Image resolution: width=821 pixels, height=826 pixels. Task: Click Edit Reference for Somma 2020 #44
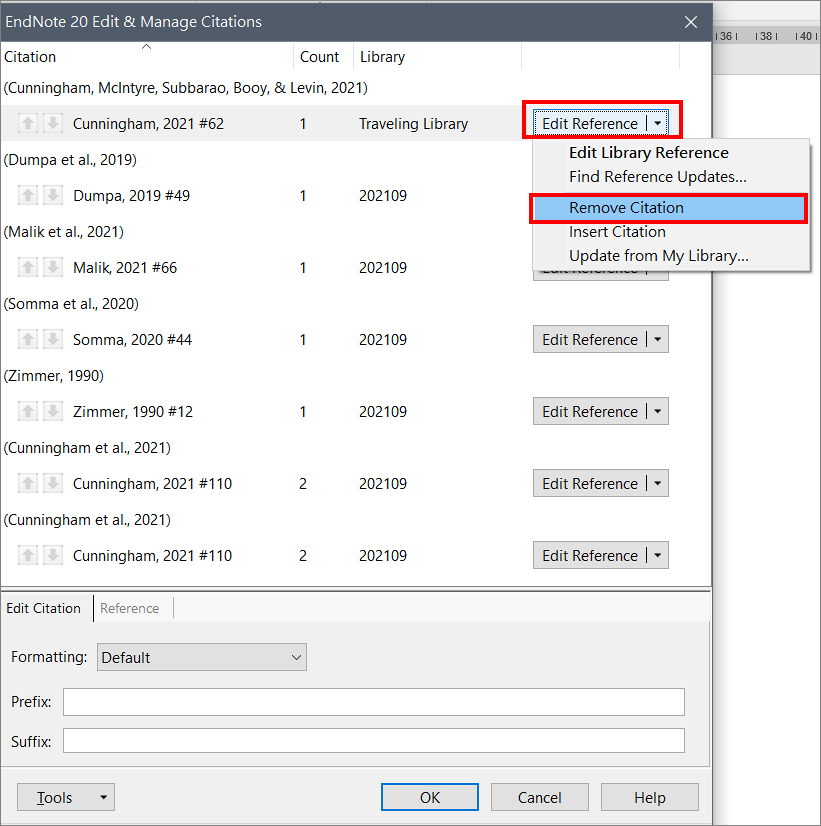pyautogui.click(x=590, y=339)
